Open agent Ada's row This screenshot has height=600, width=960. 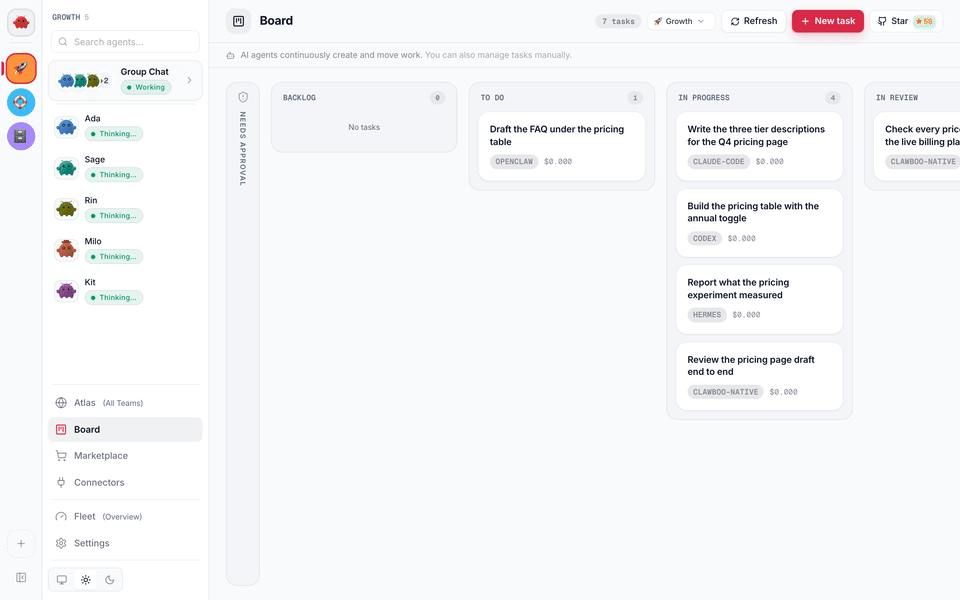[x=125, y=127]
